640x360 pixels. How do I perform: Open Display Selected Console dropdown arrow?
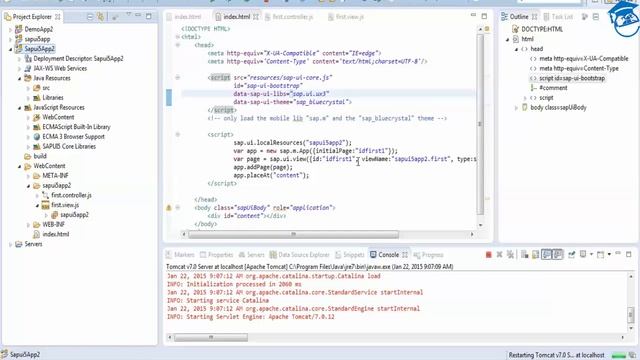coord(591,255)
